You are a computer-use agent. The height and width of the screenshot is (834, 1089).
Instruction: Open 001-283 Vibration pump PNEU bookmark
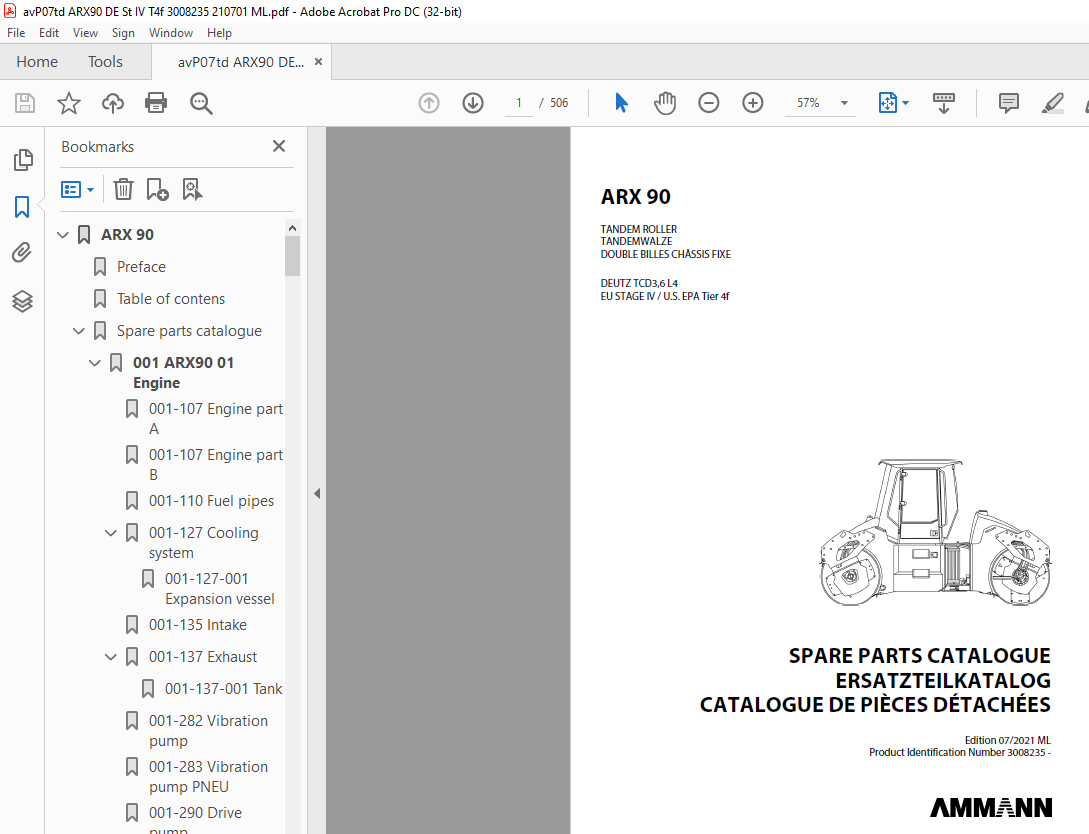pos(208,776)
